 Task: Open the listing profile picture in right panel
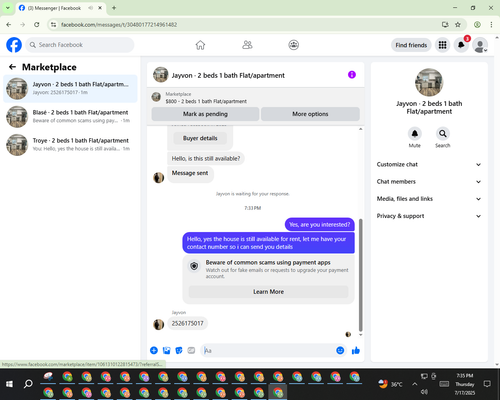[429, 82]
